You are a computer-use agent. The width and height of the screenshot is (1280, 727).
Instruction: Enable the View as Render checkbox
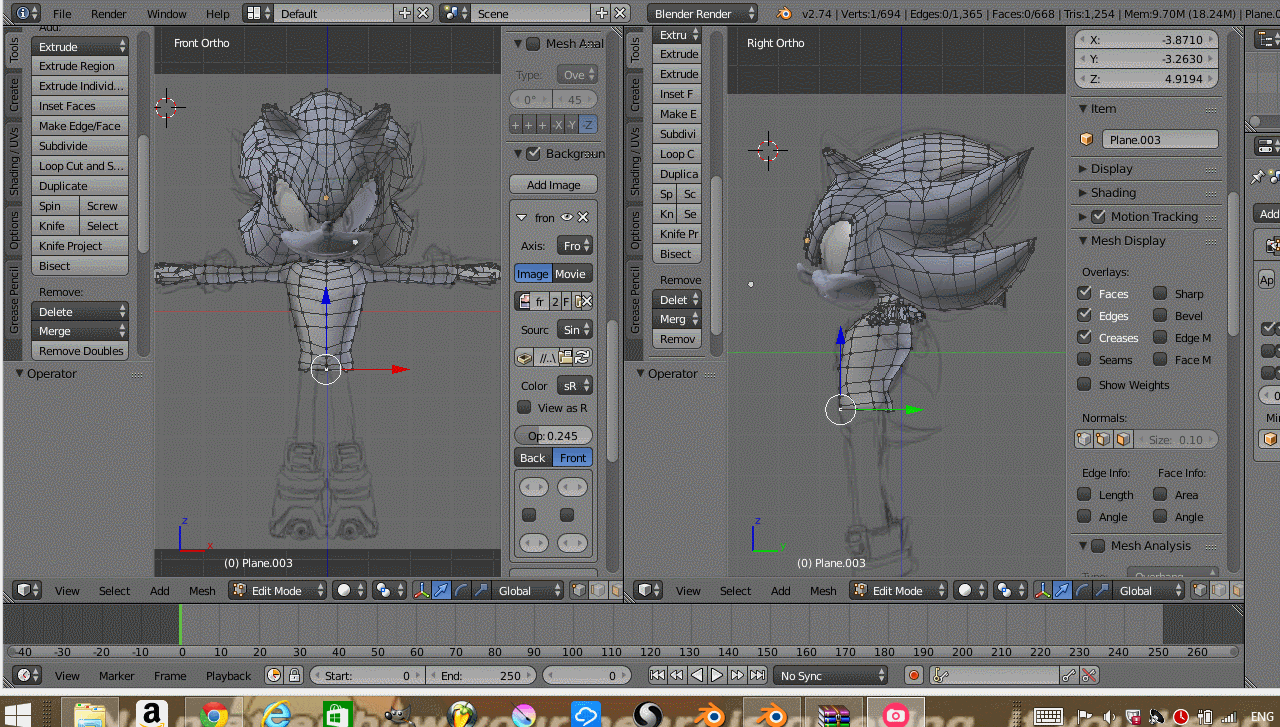[x=524, y=407]
